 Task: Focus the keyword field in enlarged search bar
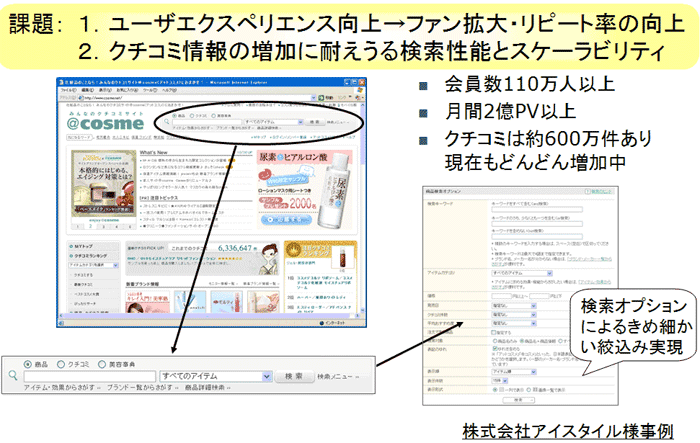pyautogui.click(x=90, y=376)
